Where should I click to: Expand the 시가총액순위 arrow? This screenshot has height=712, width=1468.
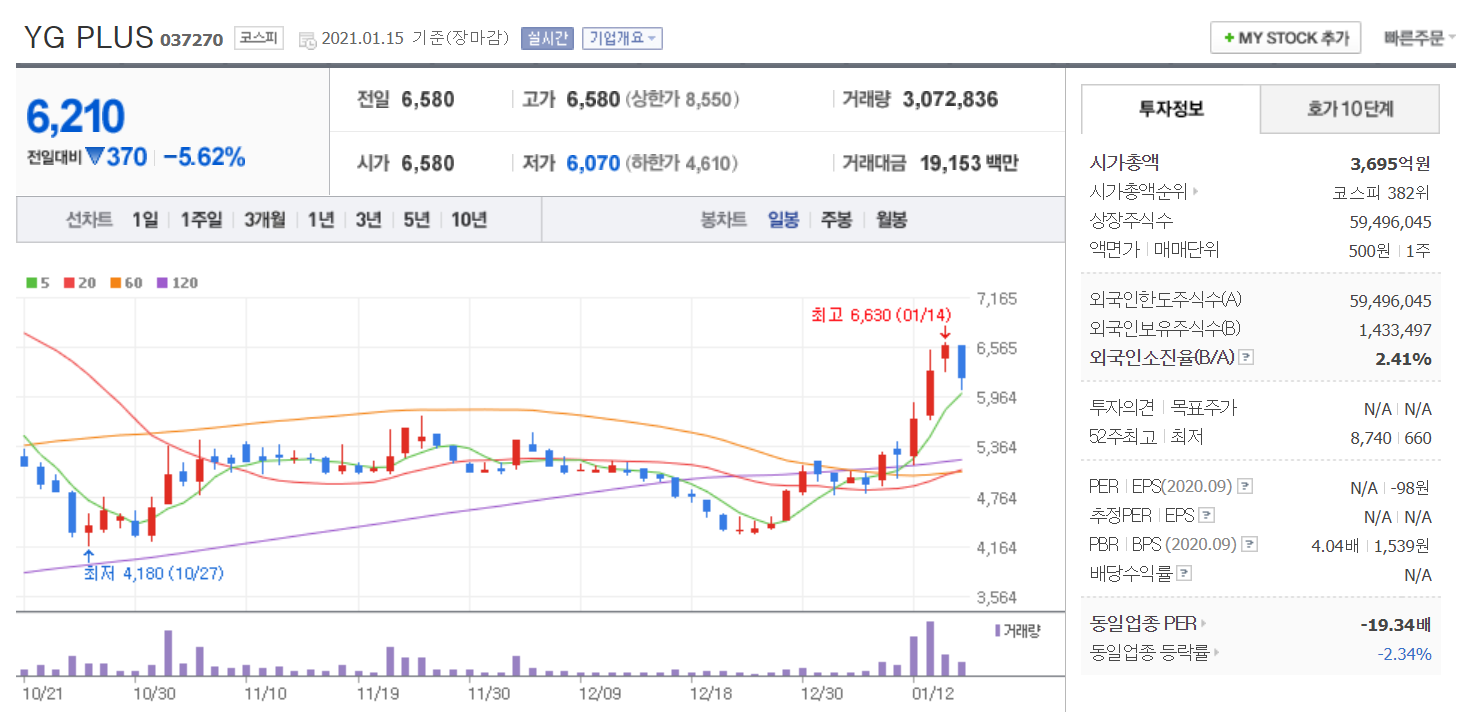tap(1195, 192)
